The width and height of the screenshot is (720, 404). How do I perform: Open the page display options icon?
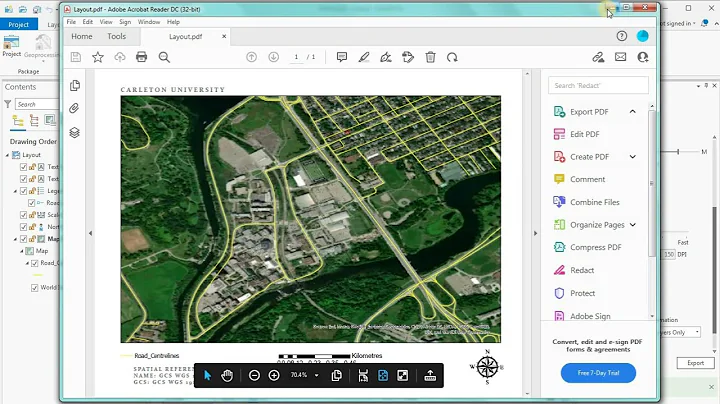click(x=337, y=376)
